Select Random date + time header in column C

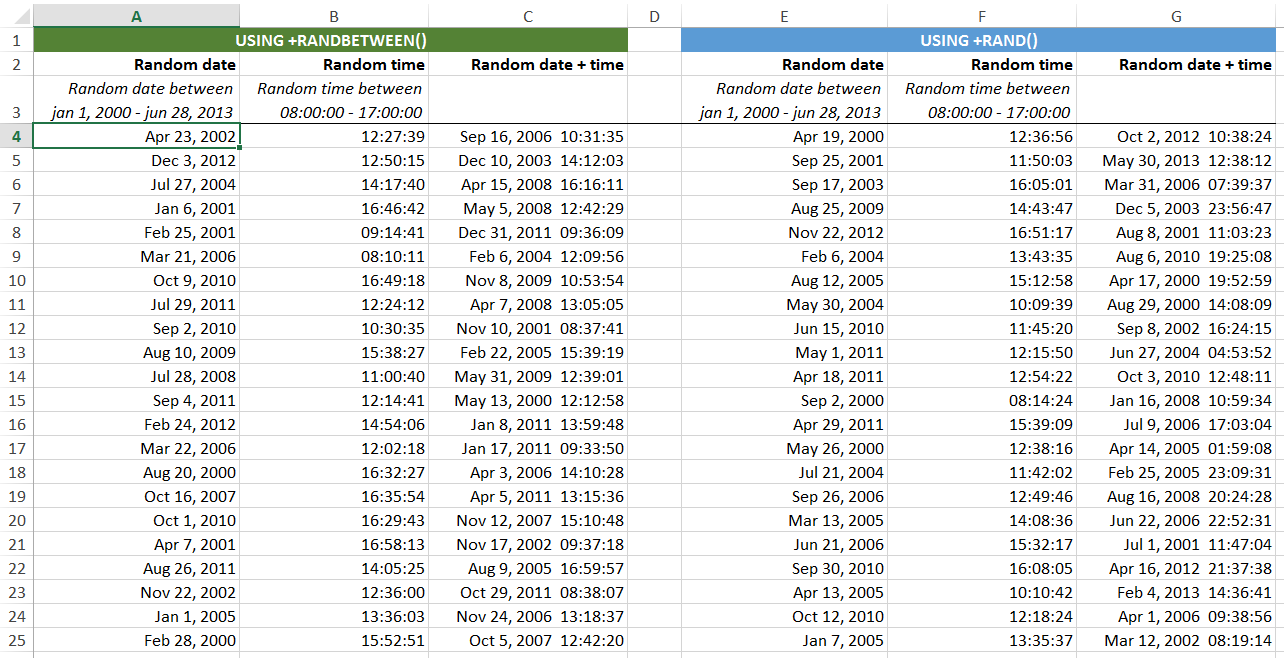click(x=528, y=64)
